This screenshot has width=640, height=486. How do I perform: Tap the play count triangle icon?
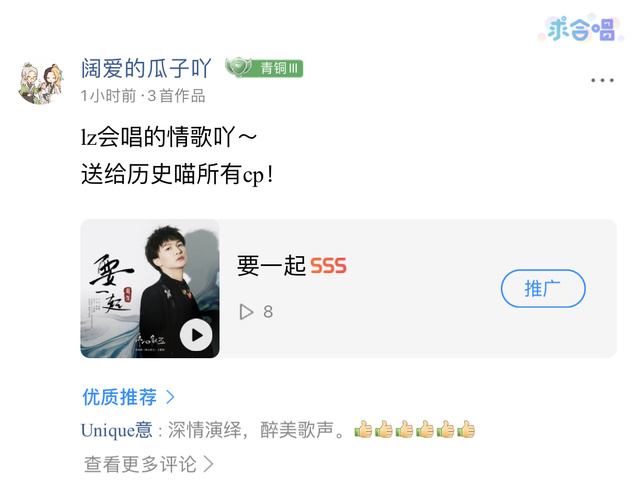[x=246, y=312]
